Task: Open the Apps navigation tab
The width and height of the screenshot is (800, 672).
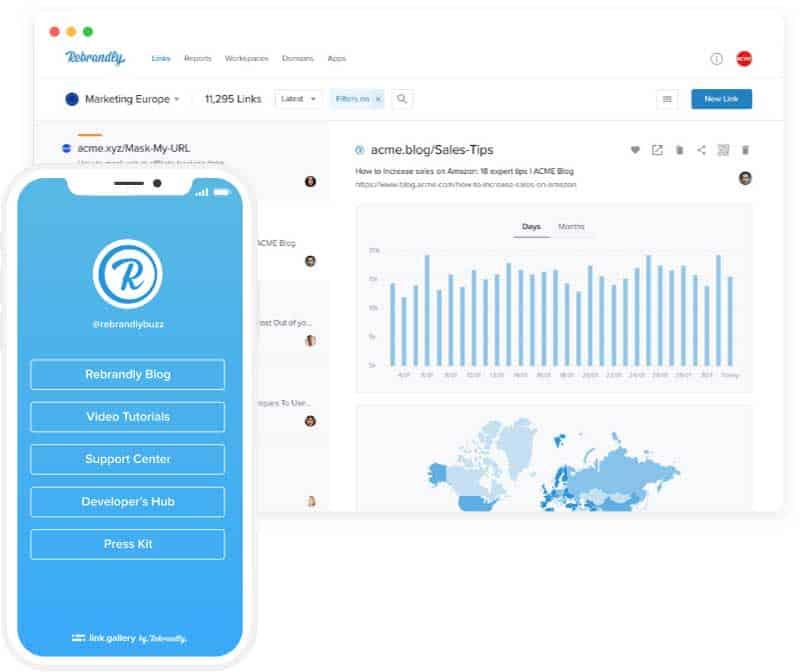Action: (x=337, y=59)
